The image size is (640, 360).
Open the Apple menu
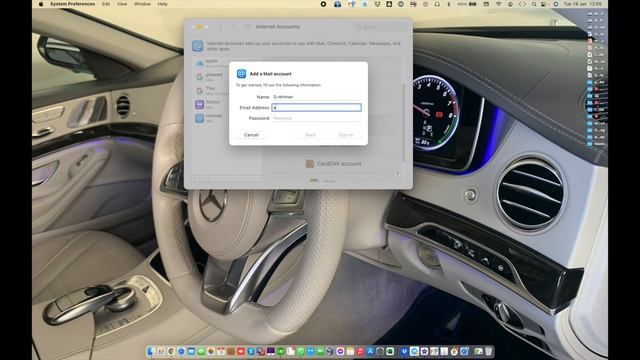(40, 4)
